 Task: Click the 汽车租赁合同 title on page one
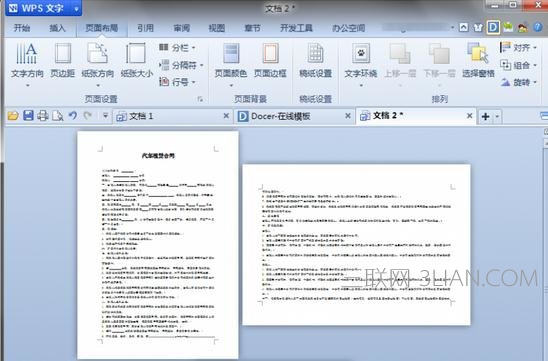click(x=158, y=156)
